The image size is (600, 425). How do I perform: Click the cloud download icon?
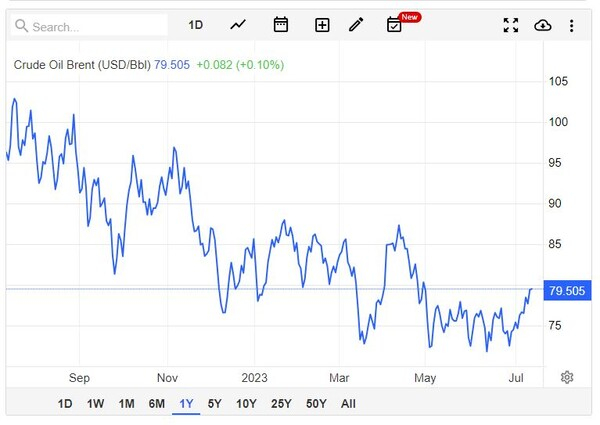[x=543, y=25]
